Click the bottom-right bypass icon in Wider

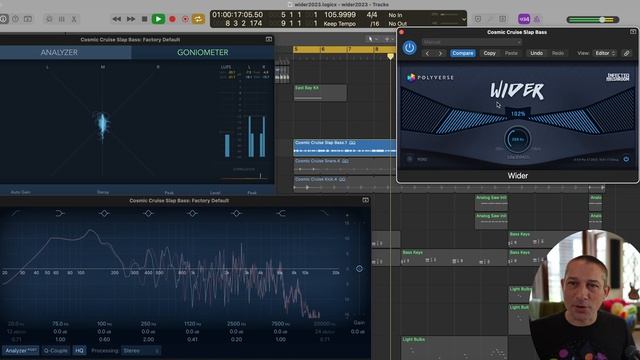[x=626, y=159]
